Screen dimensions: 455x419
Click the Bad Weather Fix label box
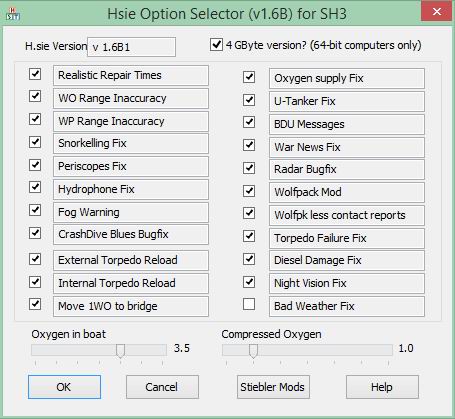(347, 306)
